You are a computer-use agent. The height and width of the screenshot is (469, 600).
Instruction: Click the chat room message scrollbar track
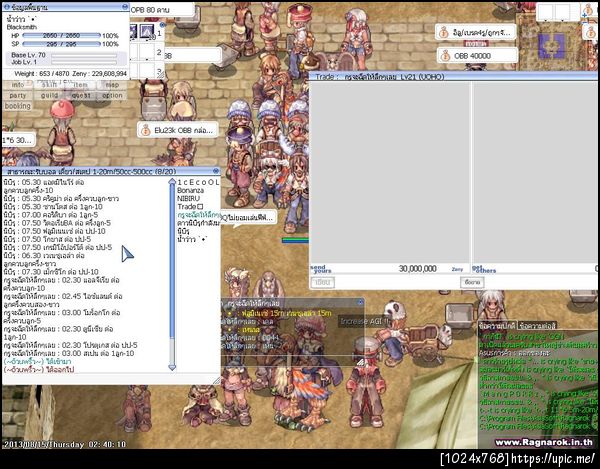point(172,274)
